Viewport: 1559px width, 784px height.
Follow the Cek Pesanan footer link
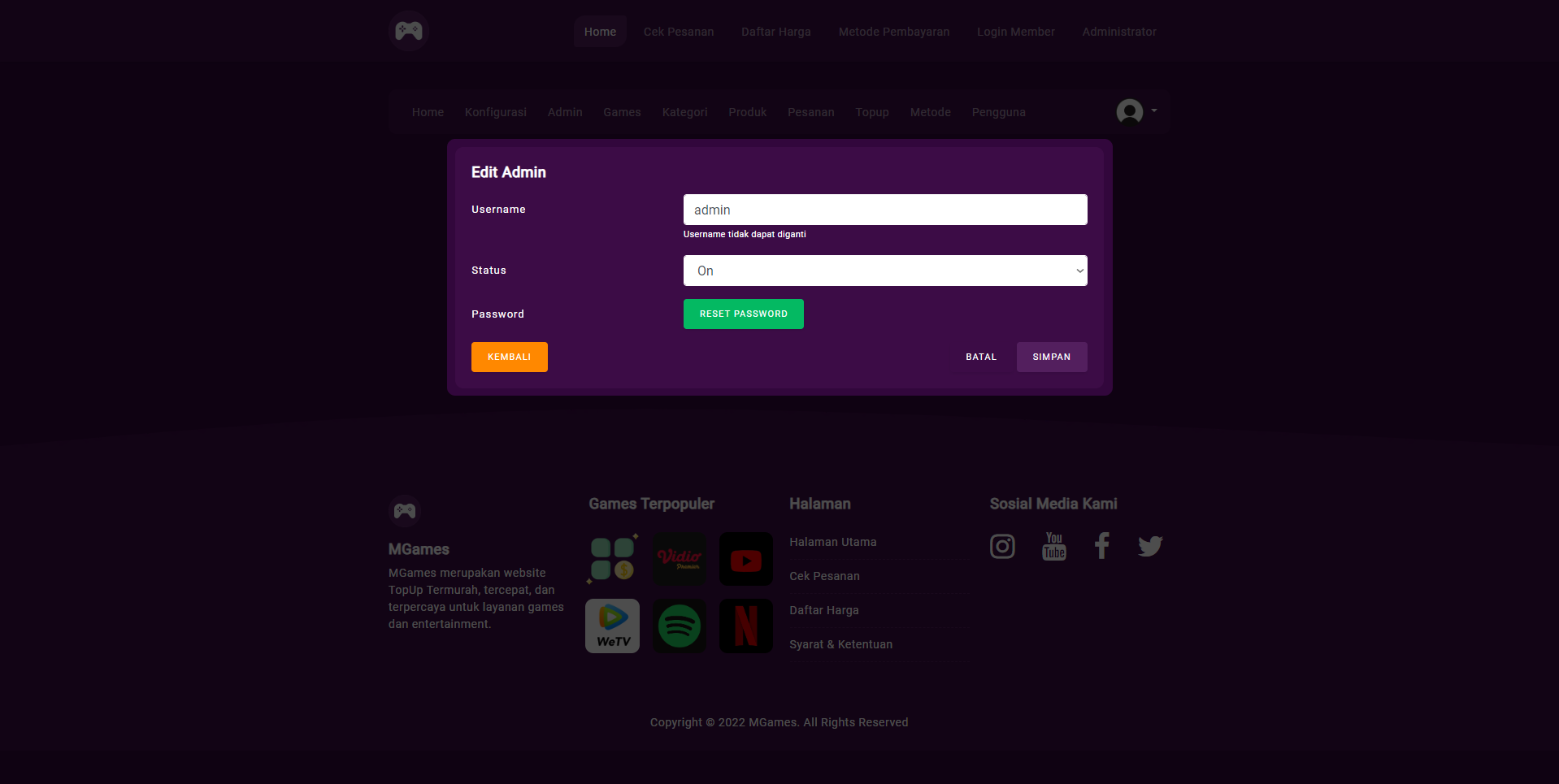824,576
